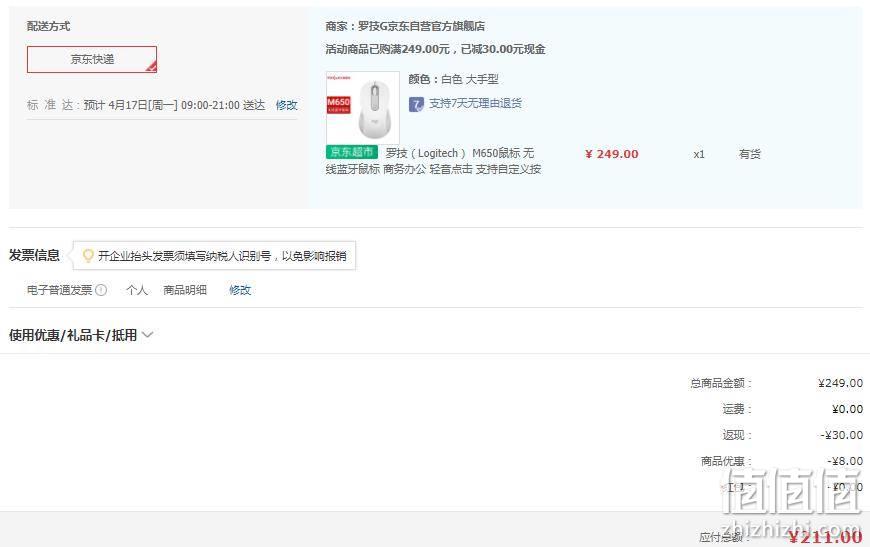Select the 京东快递 delivery option
The height and width of the screenshot is (547, 870).
[92, 59]
